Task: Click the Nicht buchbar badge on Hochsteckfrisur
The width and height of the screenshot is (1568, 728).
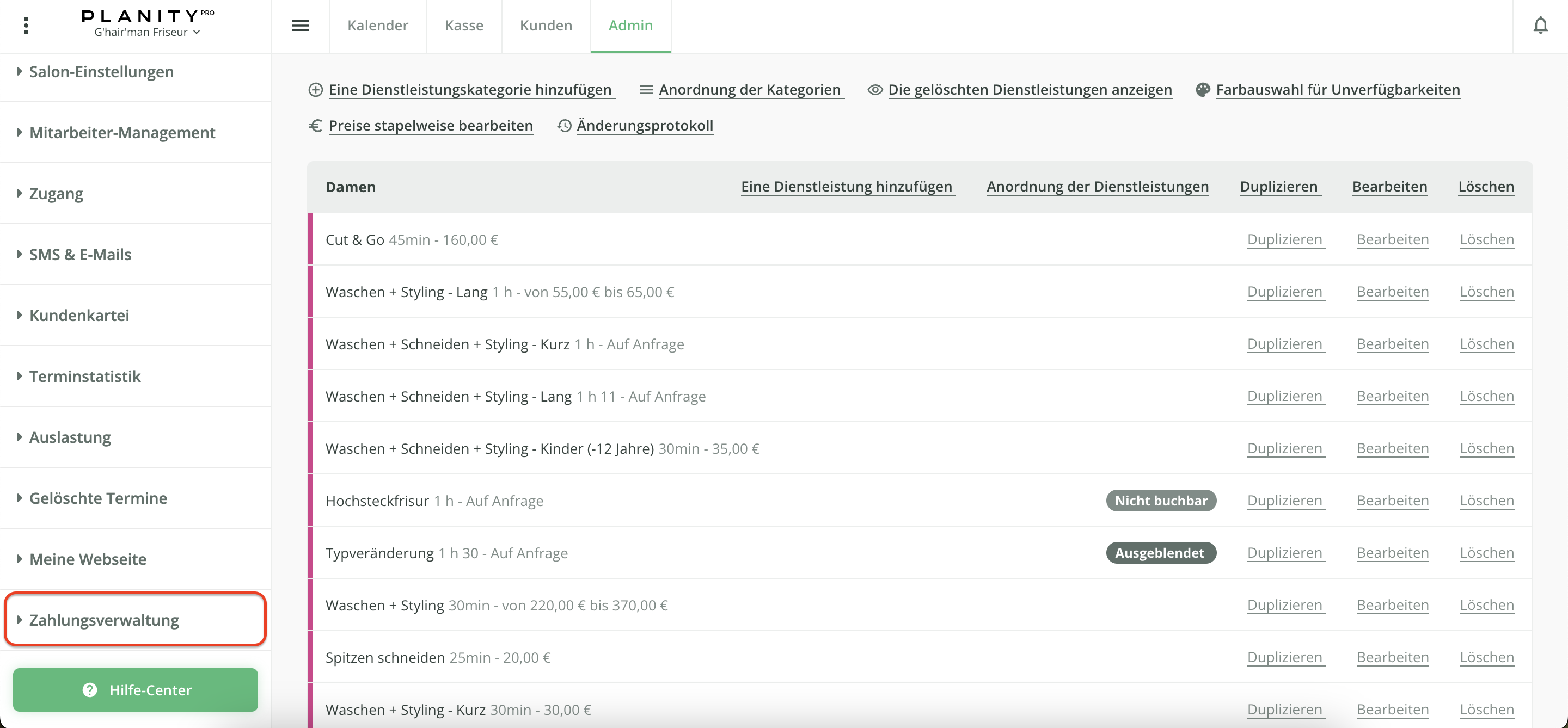Action: 1160,501
